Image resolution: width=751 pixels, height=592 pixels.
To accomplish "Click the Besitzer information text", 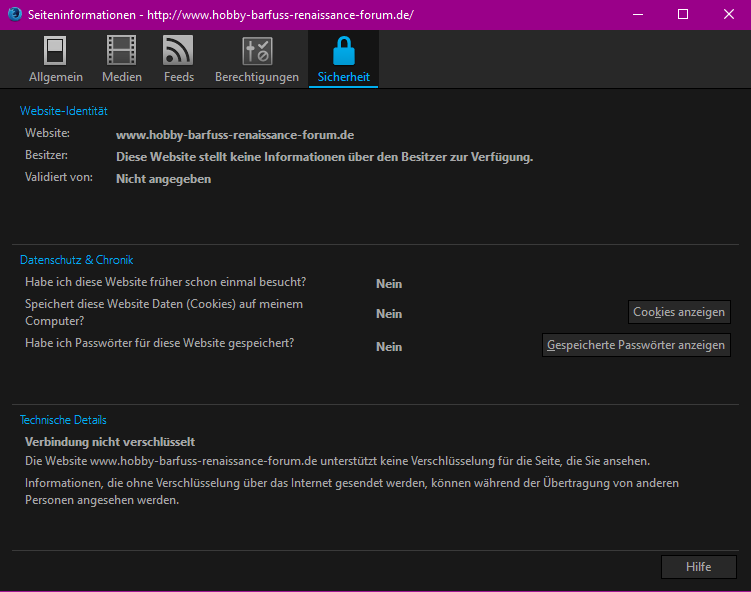I will pyautogui.click(x=324, y=157).
